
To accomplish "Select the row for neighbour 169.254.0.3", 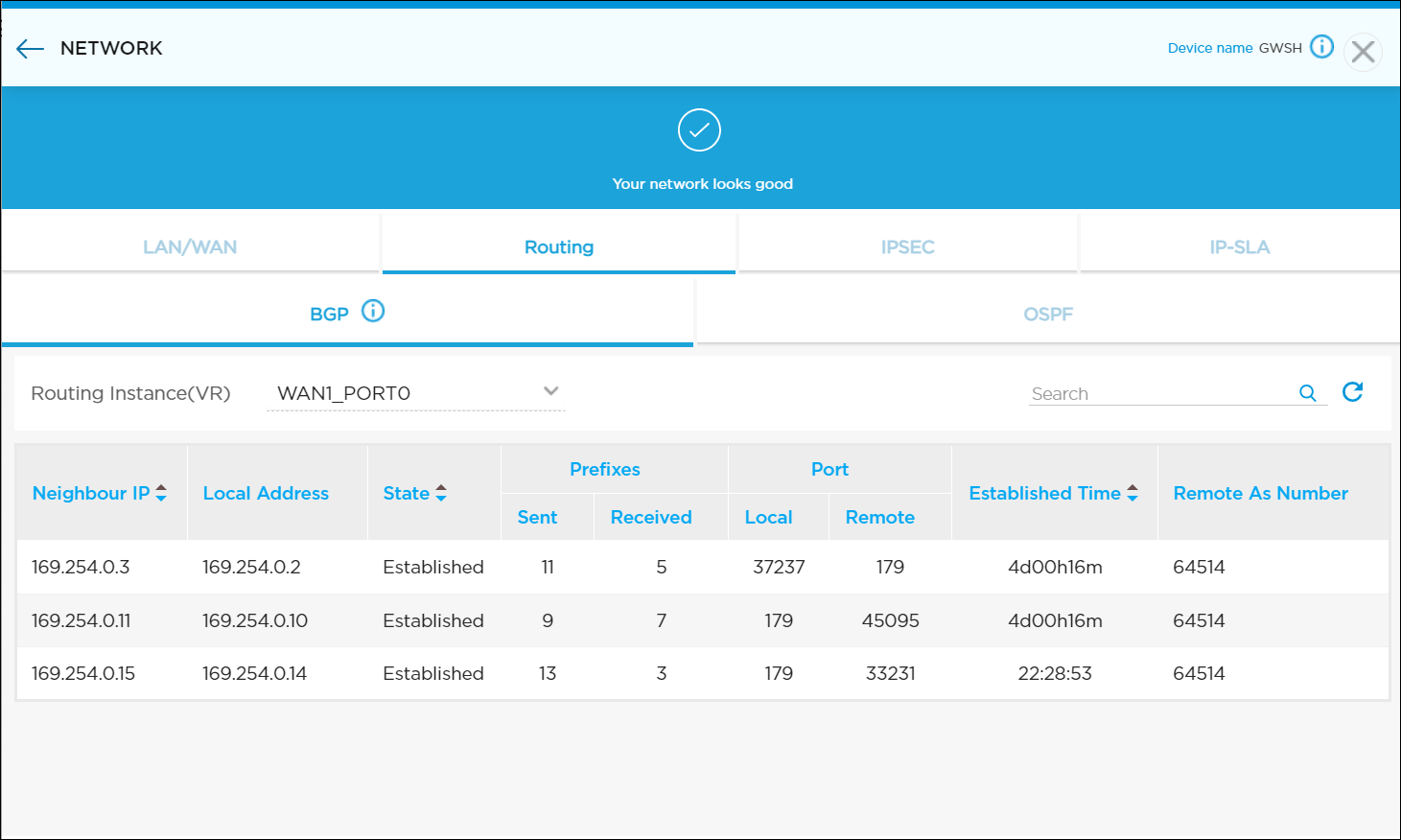I will tap(81, 567).
